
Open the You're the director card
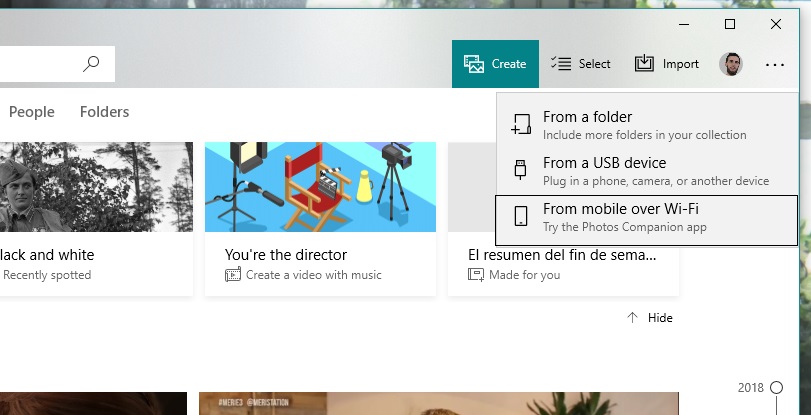[320, 218]
